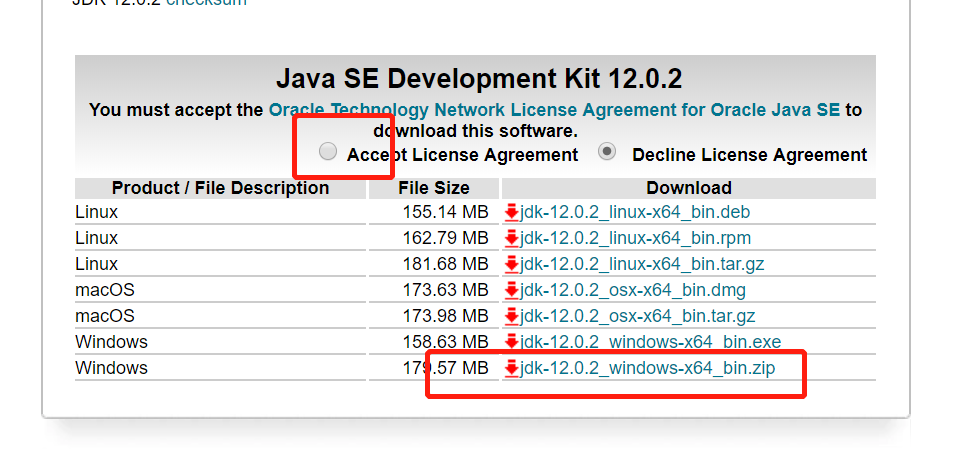Click red download arrow icon for windows .zip
The width and height of the screenshot is (967, 458).
click(x=511, y=369)
